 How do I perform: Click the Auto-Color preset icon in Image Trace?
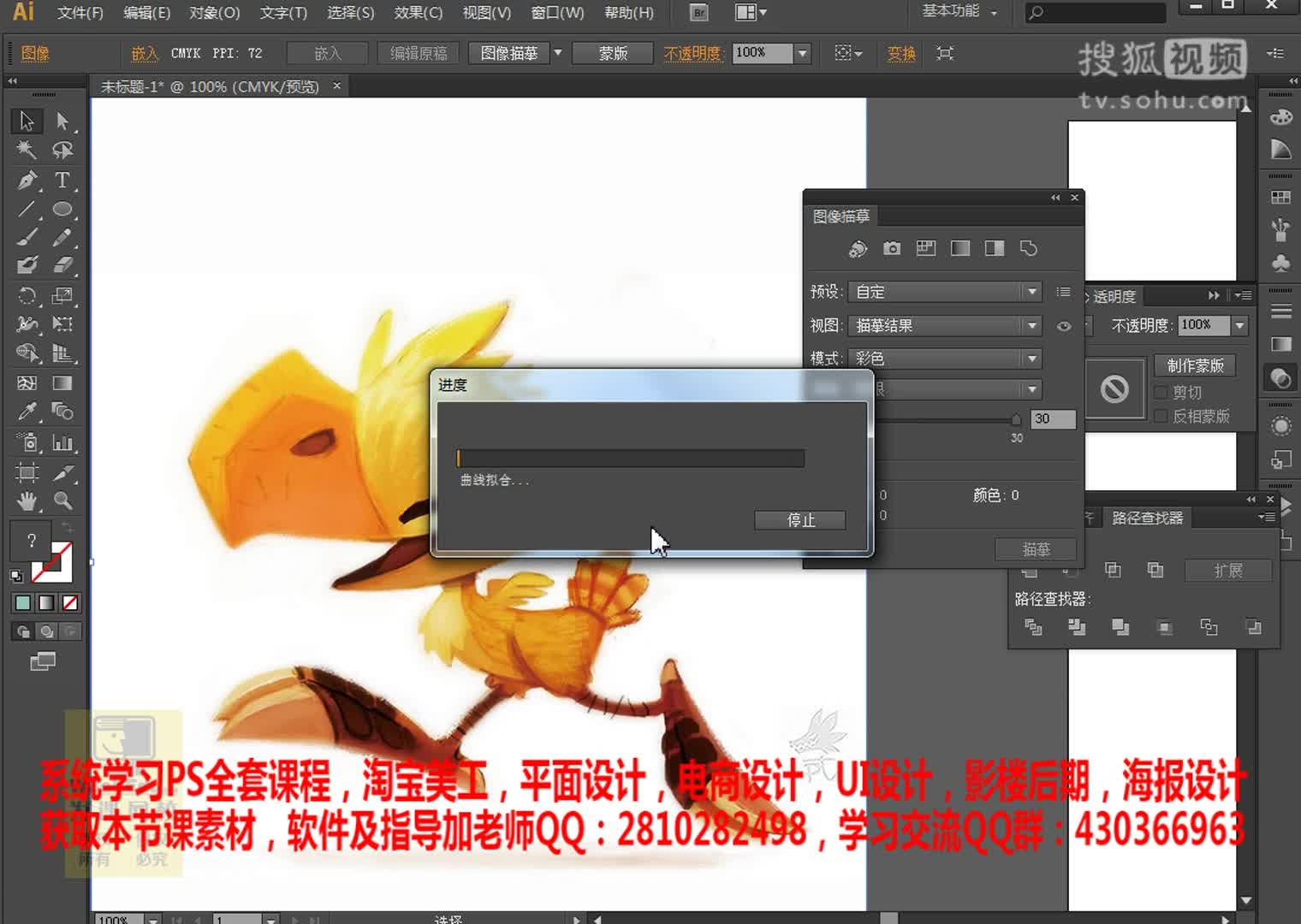tap(858, 248)
